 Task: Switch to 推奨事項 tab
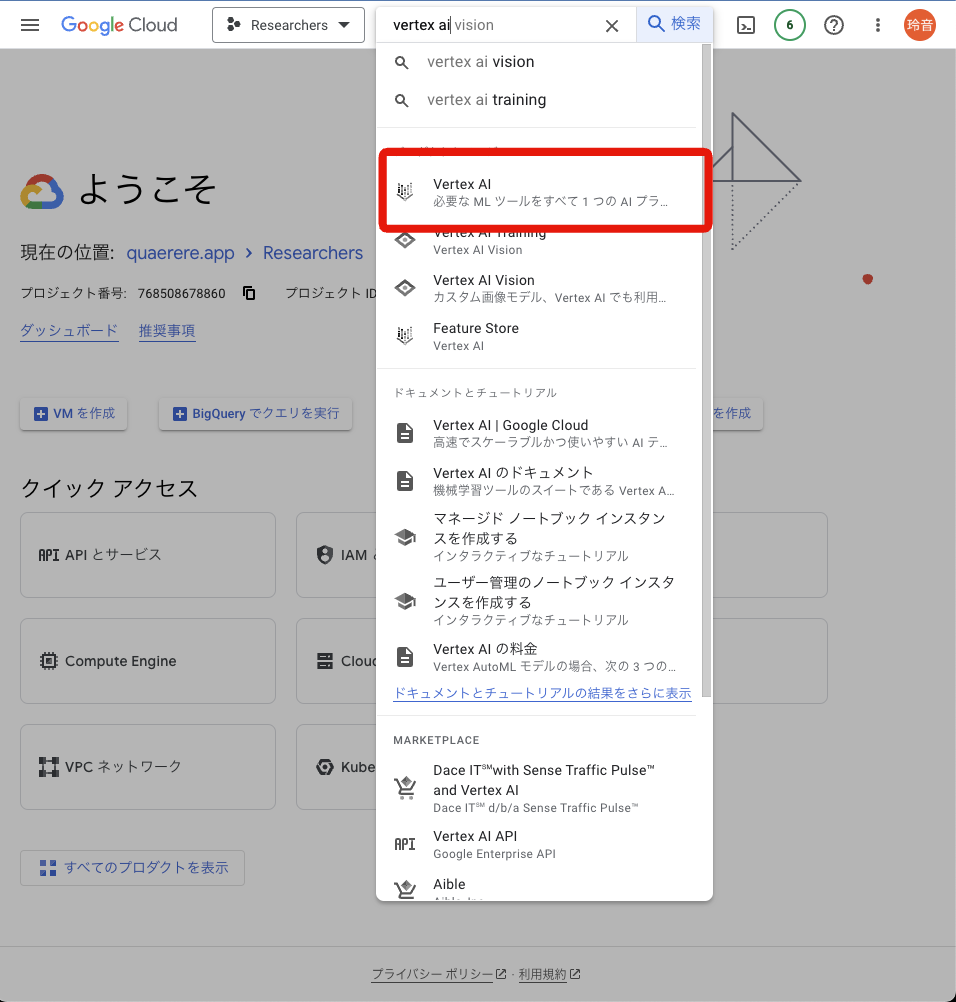point(167,330)
